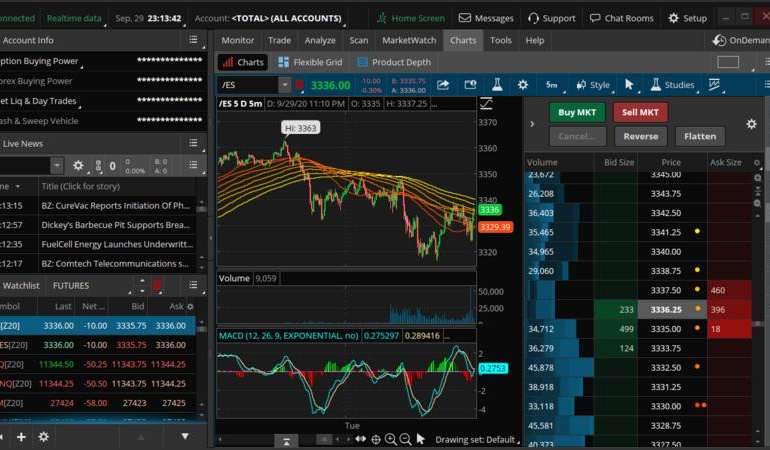
Task: Click the 3336.25 price ladder row
Action: [638, 309]
